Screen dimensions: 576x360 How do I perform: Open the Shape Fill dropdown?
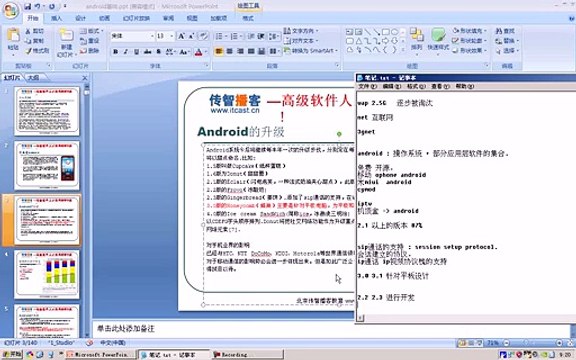click(x=470, y=31)
